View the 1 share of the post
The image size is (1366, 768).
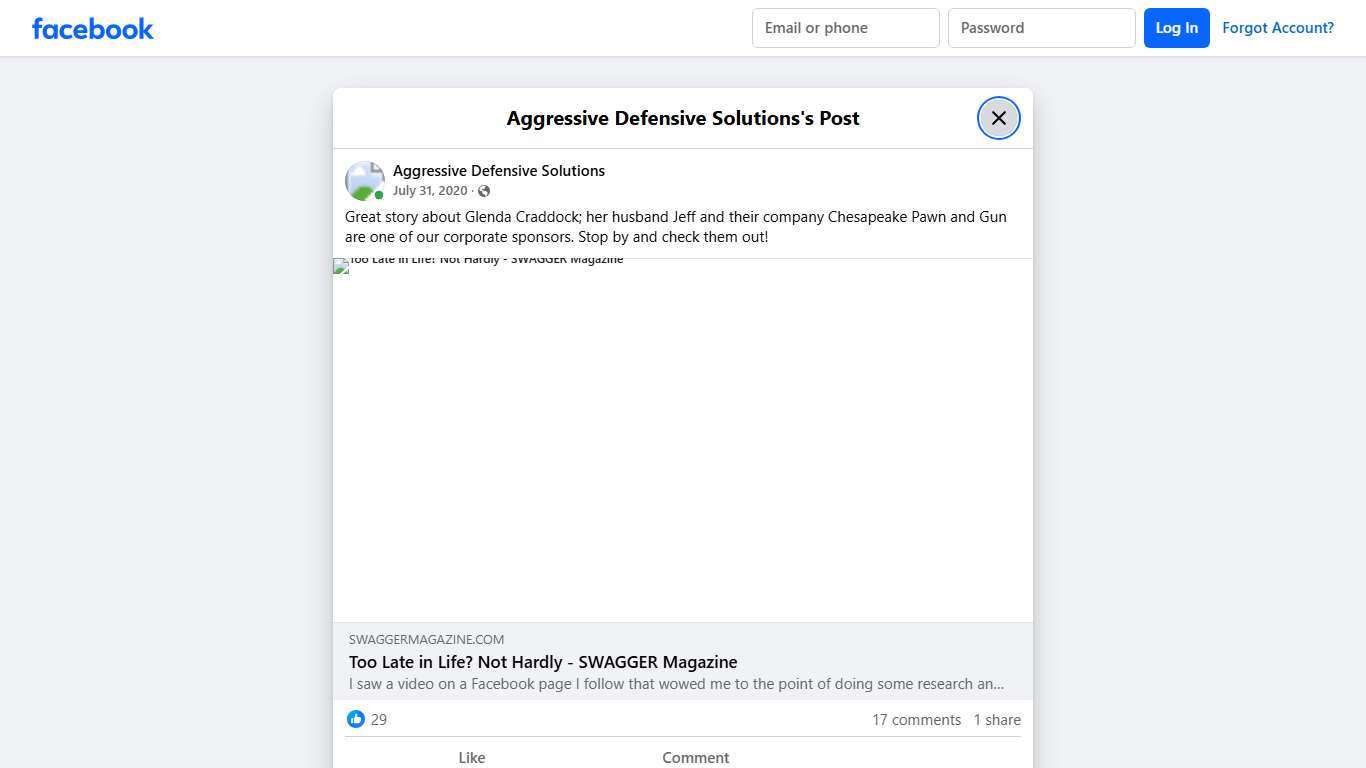pyautogui.click(x=996, y=719)
